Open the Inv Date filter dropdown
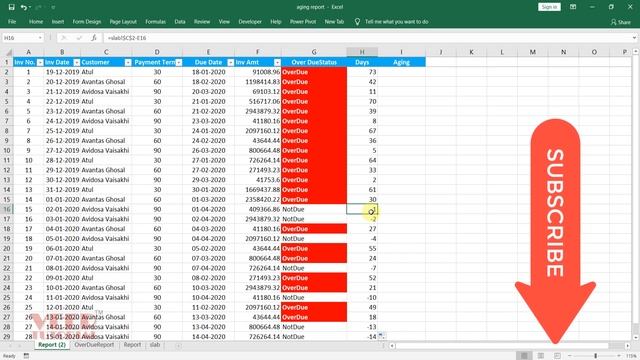640x360 pixels. pos(77,62)
